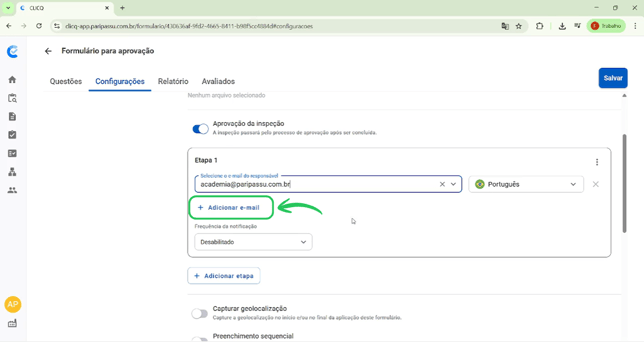Remove the e-mail row with the X
Image resolution: width=644 pixels, height=360 pixels.
point(596,184)
